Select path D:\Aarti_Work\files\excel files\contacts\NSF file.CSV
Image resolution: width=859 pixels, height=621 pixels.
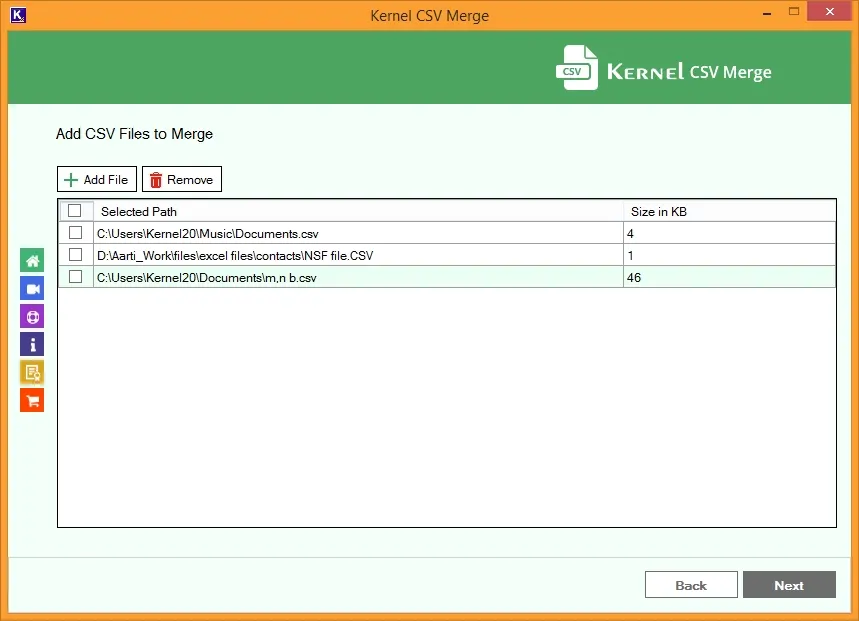[358, 255]
